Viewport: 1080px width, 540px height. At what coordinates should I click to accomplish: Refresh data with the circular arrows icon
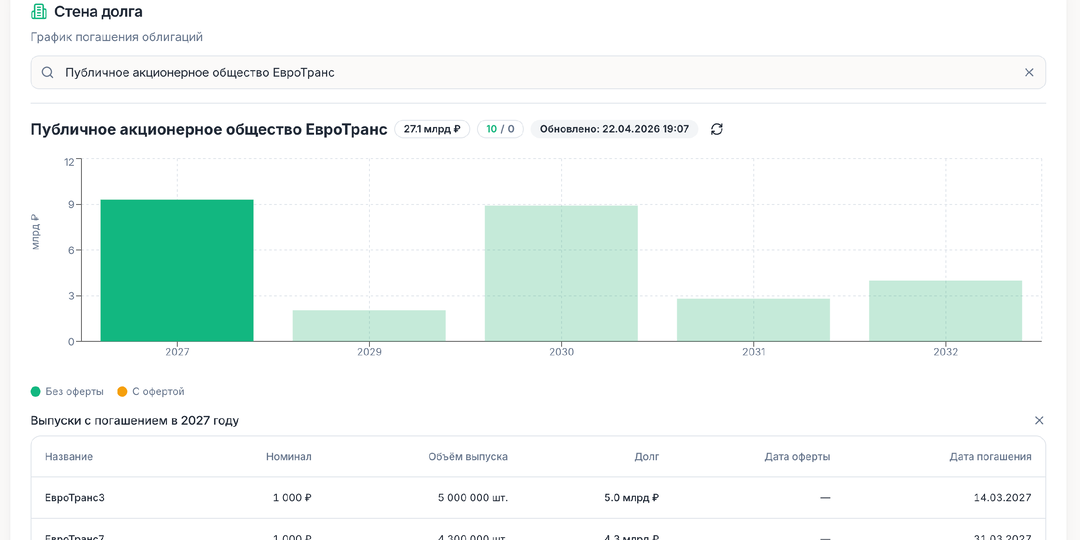point(717,129)
